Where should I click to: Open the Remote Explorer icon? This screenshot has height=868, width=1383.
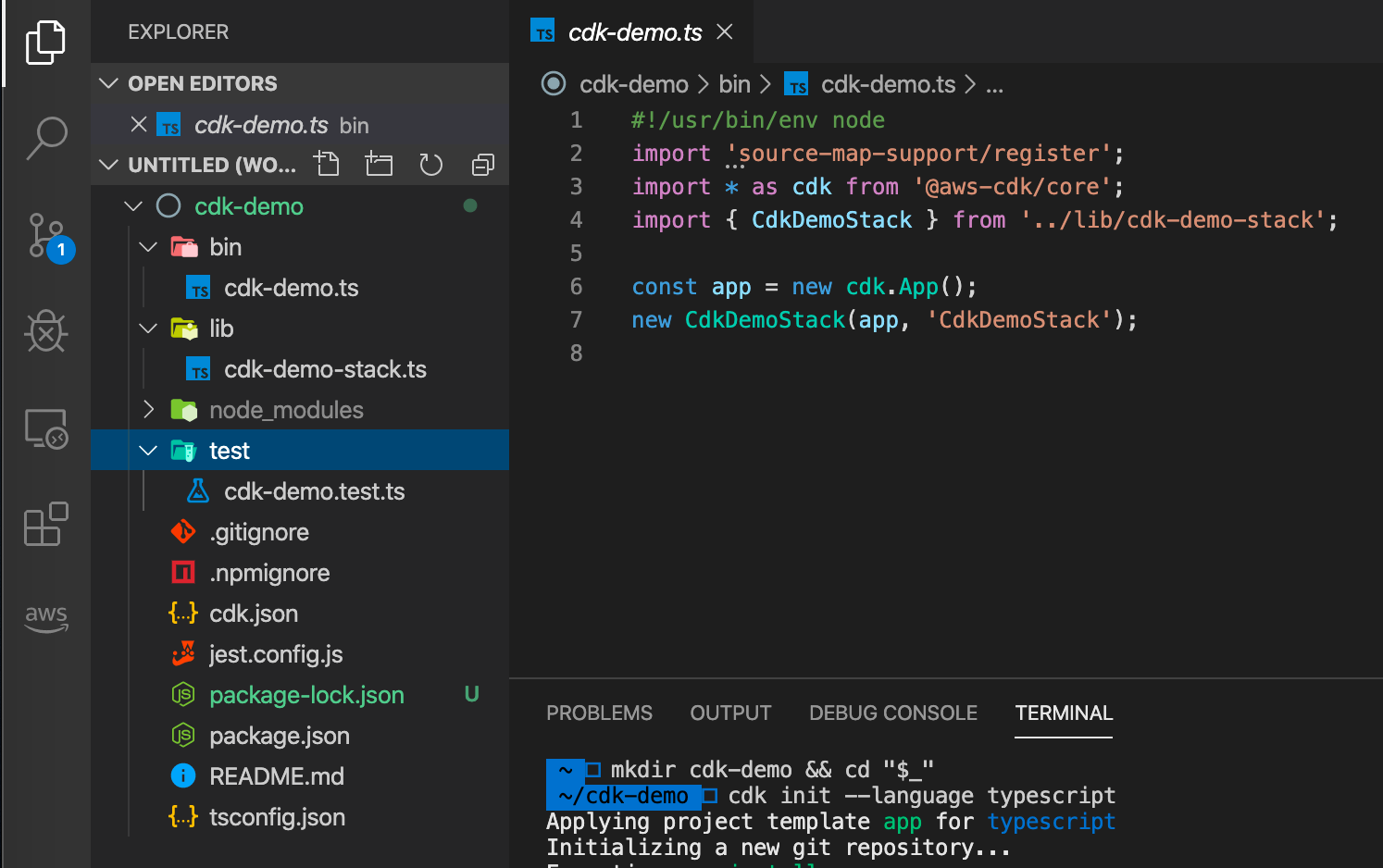(45, 428)
